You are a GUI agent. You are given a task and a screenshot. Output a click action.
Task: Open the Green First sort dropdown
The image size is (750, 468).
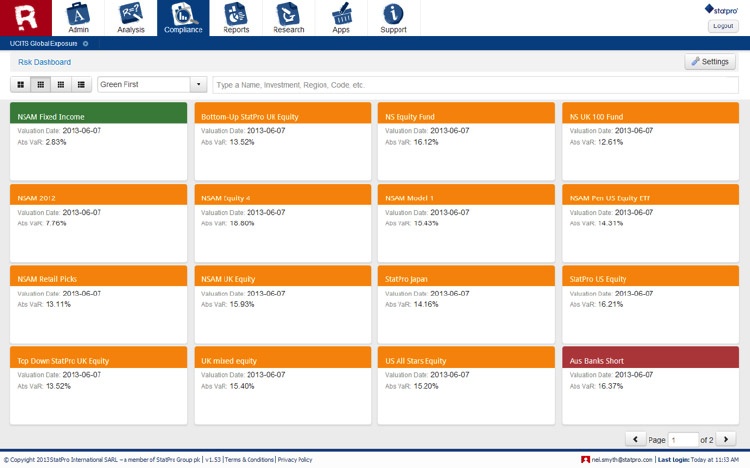point(199,85)
